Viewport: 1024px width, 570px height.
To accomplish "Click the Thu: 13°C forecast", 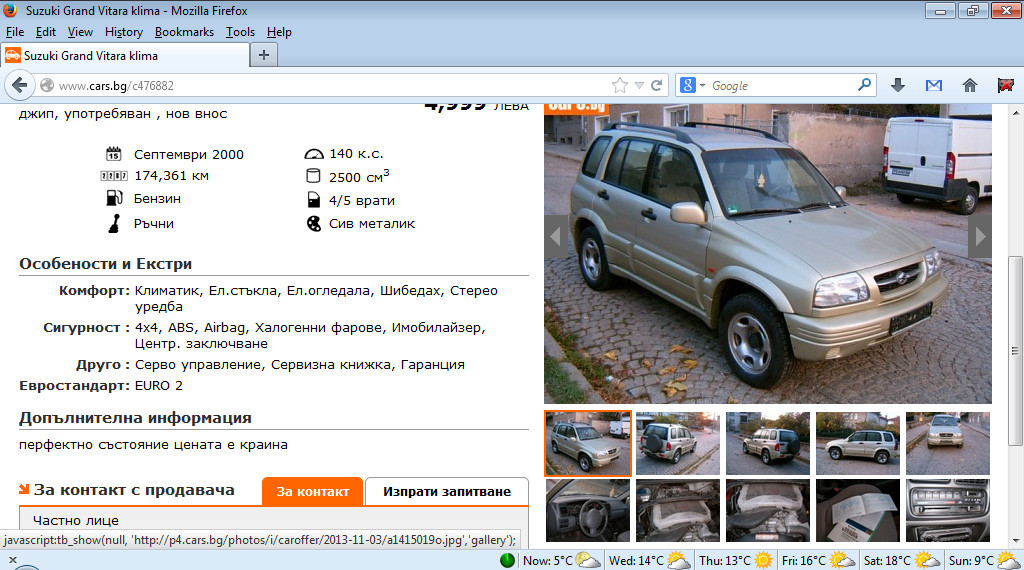I will pyautogui.click(x=736, y=560).
